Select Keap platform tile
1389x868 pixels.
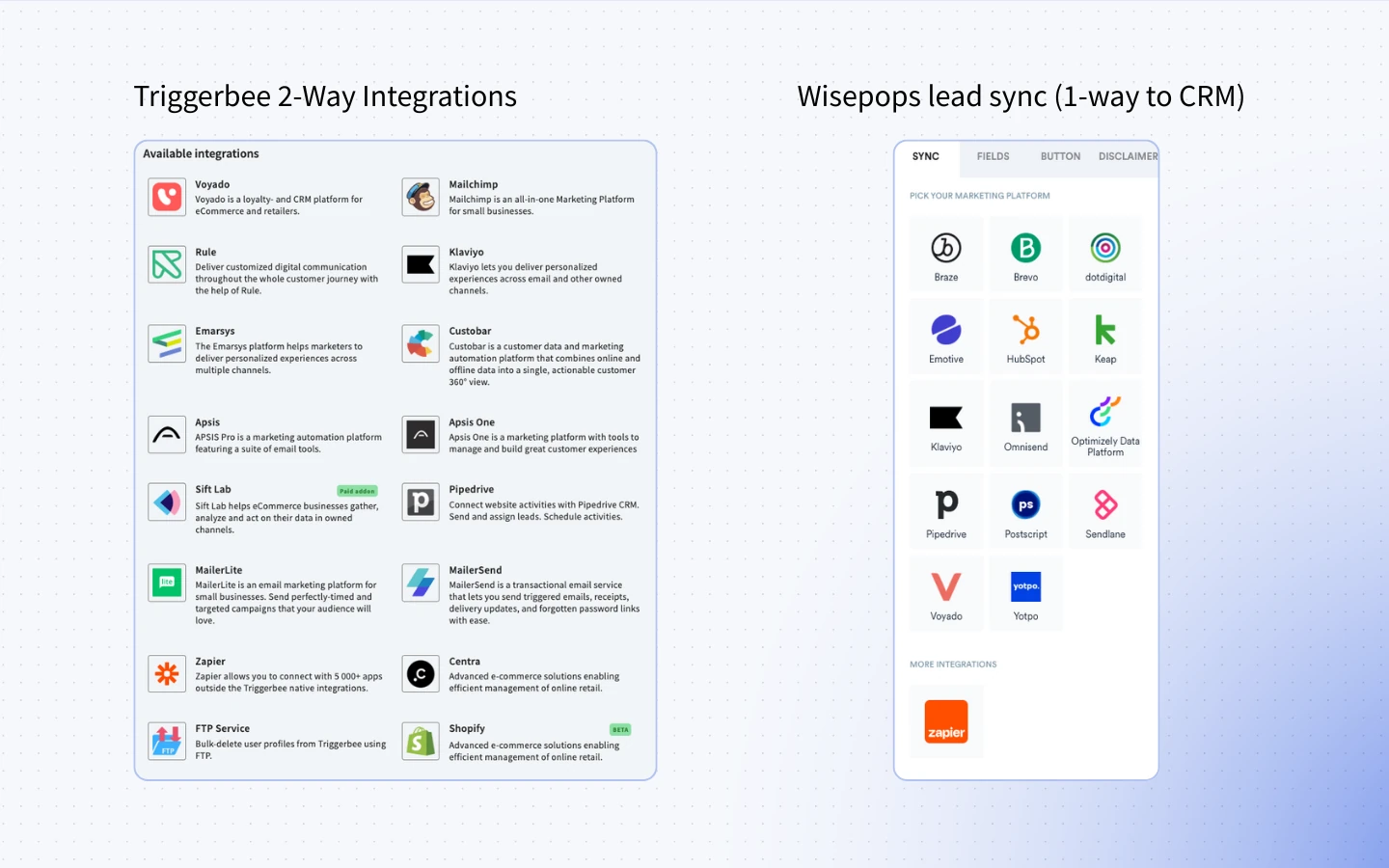1105,337
